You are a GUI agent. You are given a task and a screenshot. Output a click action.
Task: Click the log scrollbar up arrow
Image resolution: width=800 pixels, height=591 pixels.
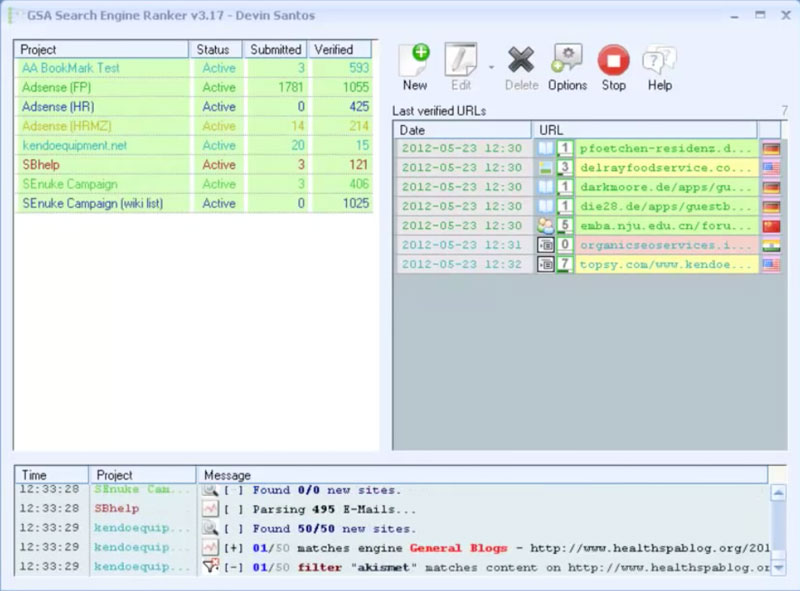[778, 493]
